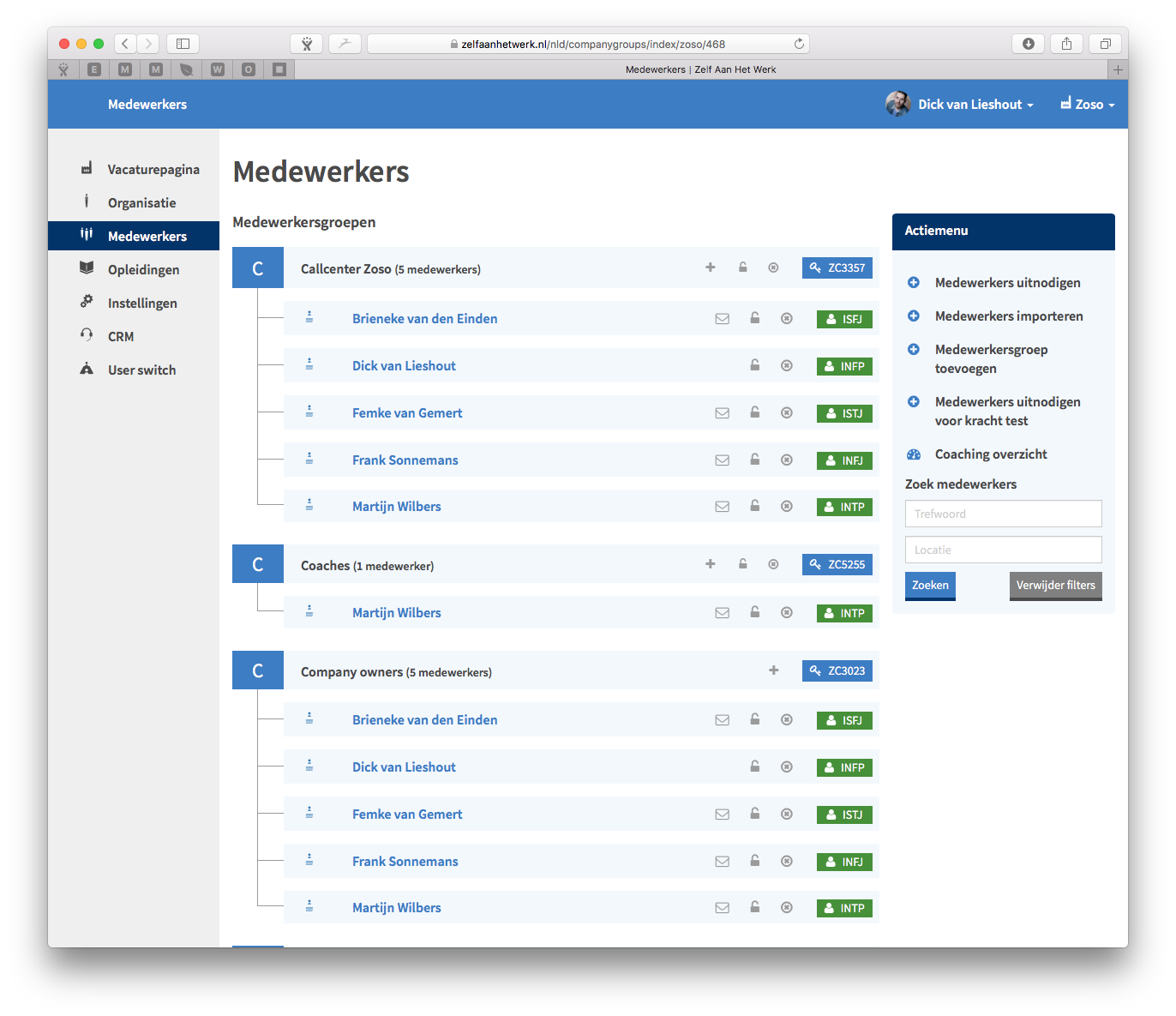
Task: Email Brieneke van den Einden in Callcenter
Action: tap(723, 319)
